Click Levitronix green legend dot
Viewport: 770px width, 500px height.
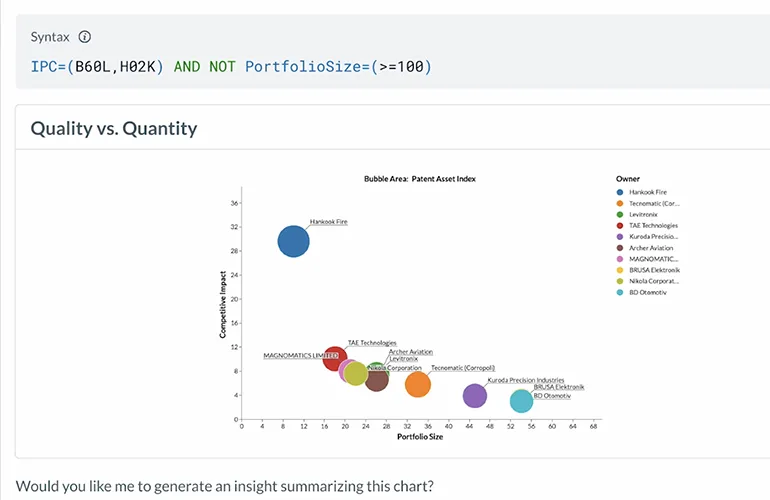[621, 214]
